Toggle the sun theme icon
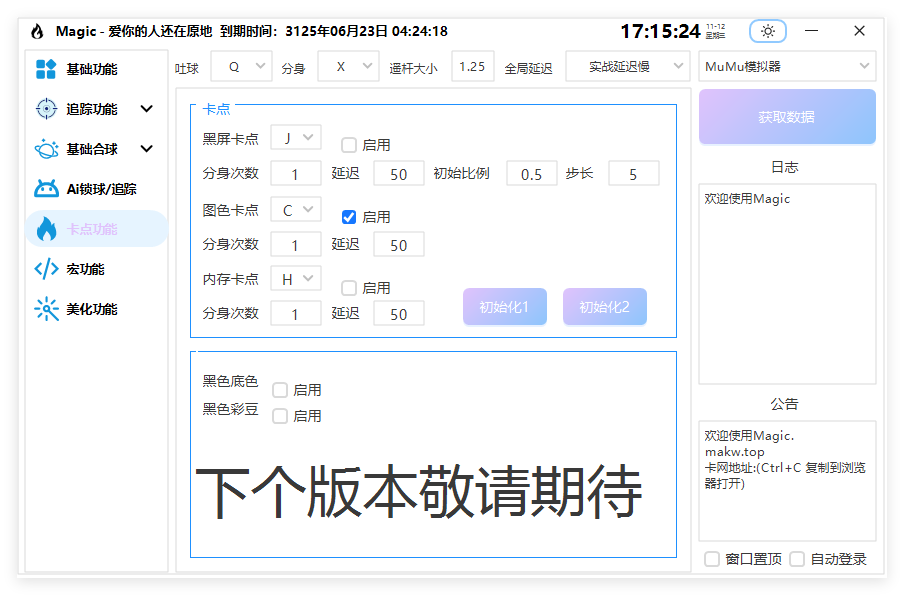This screenshot has width=904, height=595. tap(767, 31)
